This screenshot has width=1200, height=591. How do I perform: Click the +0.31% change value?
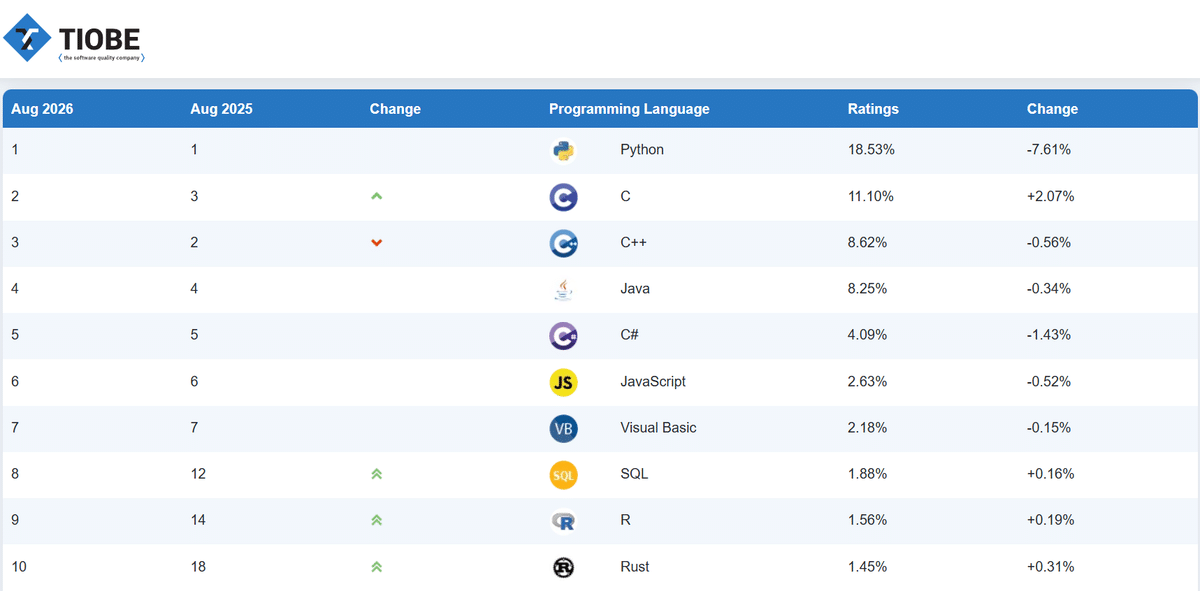click(x=1051, y=567)
